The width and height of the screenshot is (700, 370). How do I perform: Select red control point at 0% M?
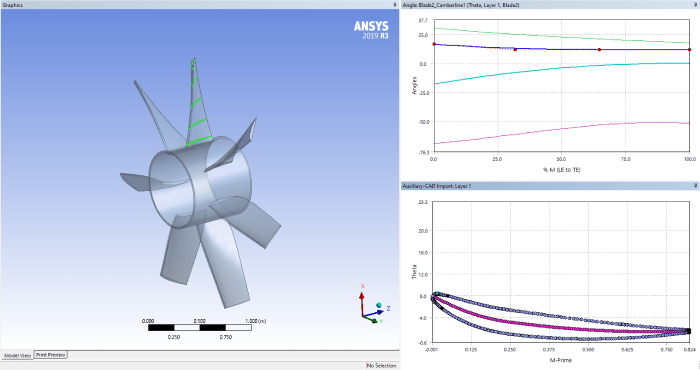pyautogui.click(x=434, y=44)
